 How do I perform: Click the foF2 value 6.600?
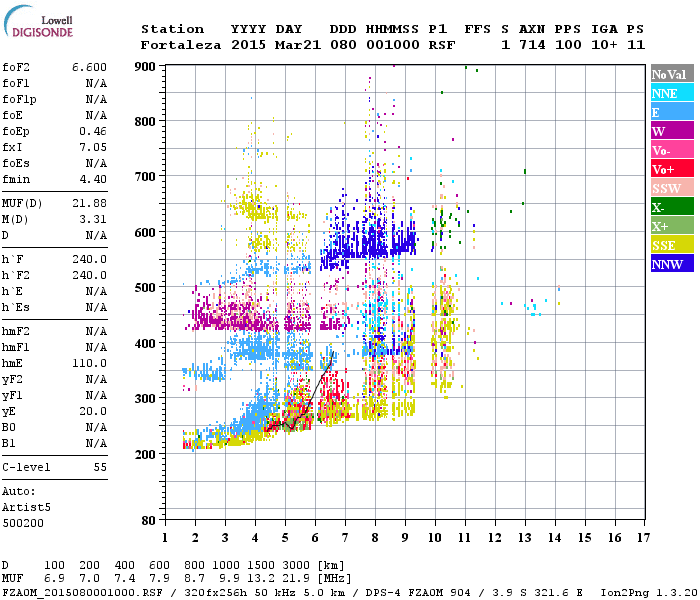pos(89,67)
